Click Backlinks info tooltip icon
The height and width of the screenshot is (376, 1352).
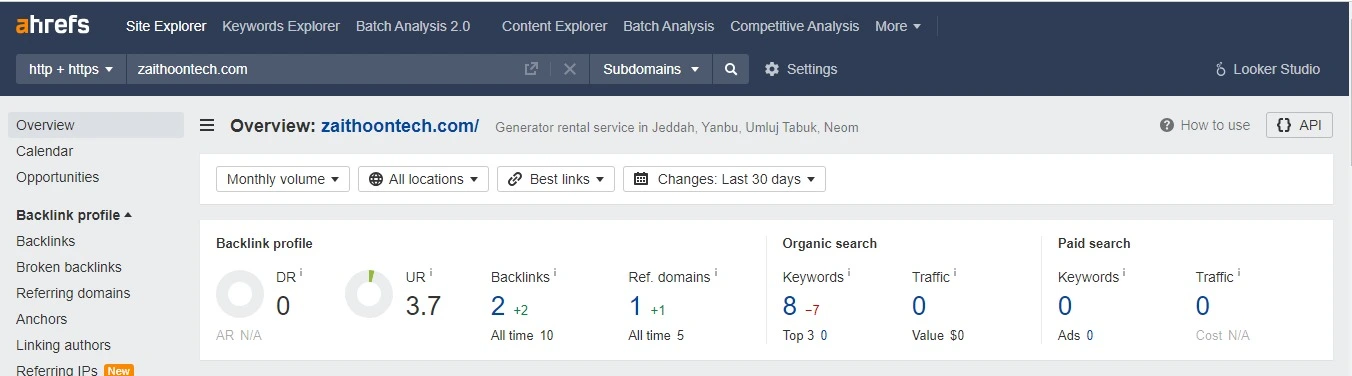tap(555, 272)
